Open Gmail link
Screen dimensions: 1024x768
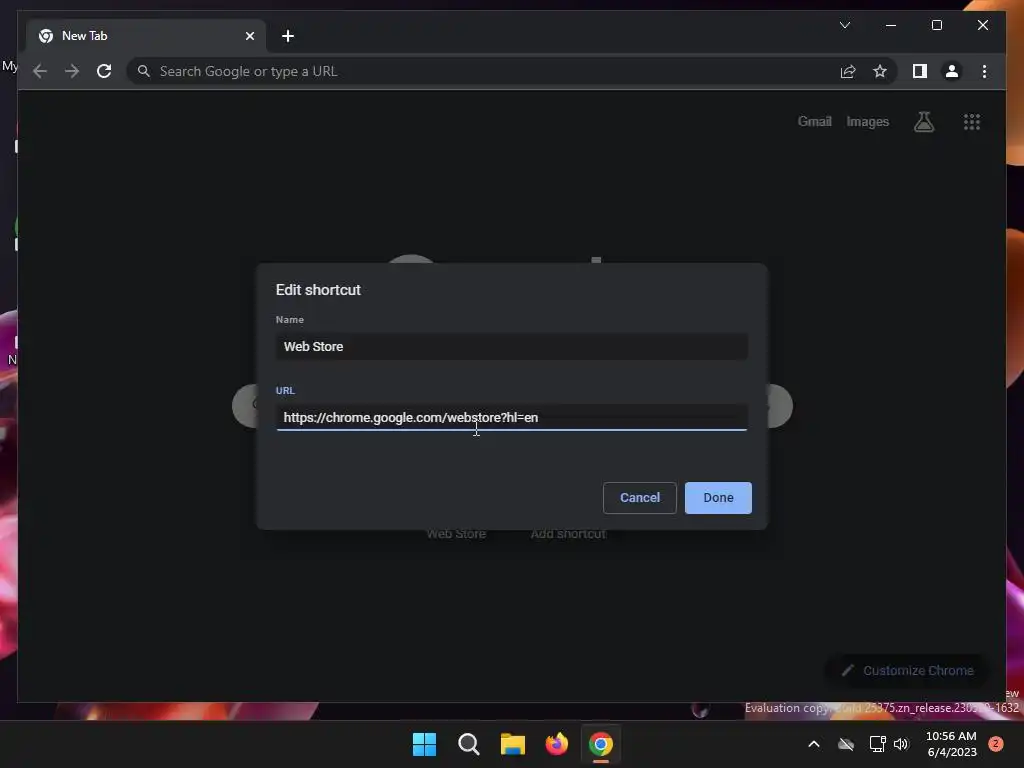(x=814, y=121)
